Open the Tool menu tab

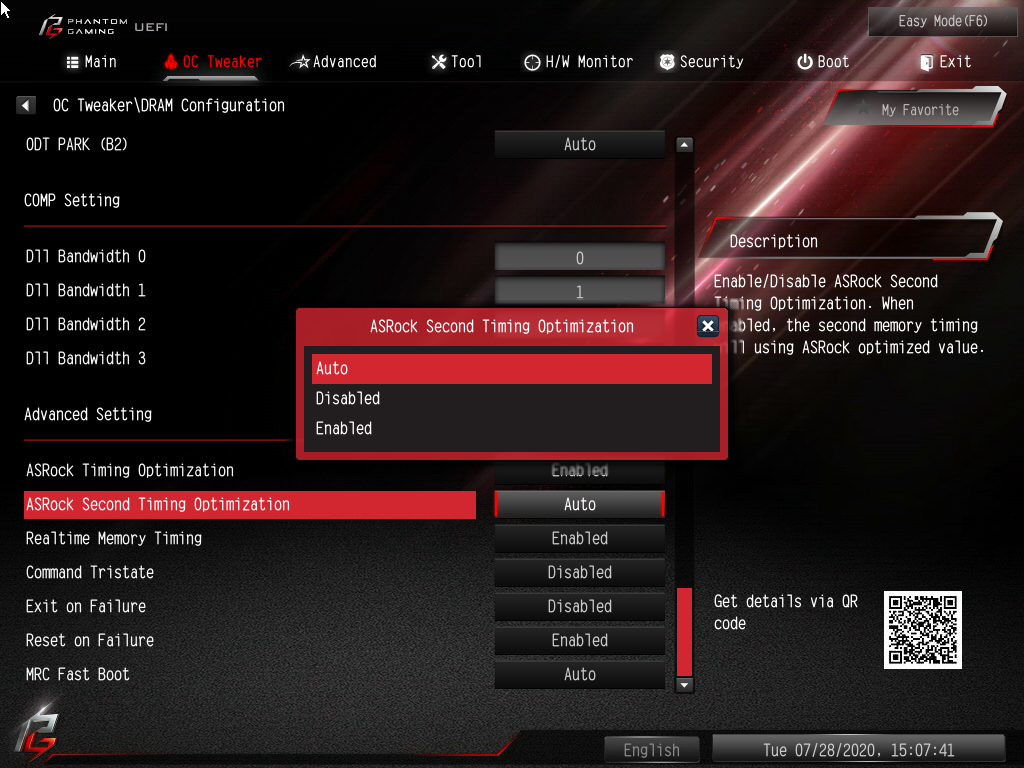[456, 62]
